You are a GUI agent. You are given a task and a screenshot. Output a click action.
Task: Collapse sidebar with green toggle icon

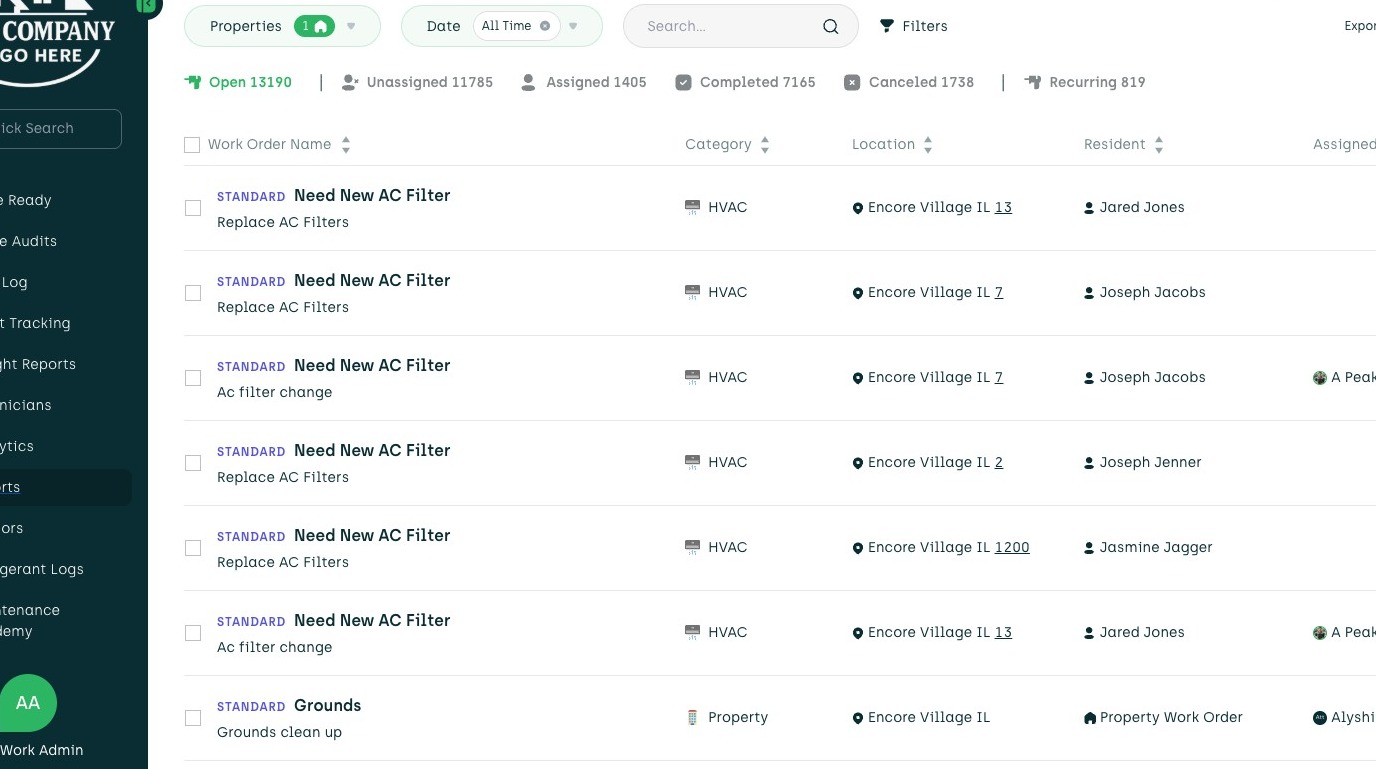coord(147,5)
